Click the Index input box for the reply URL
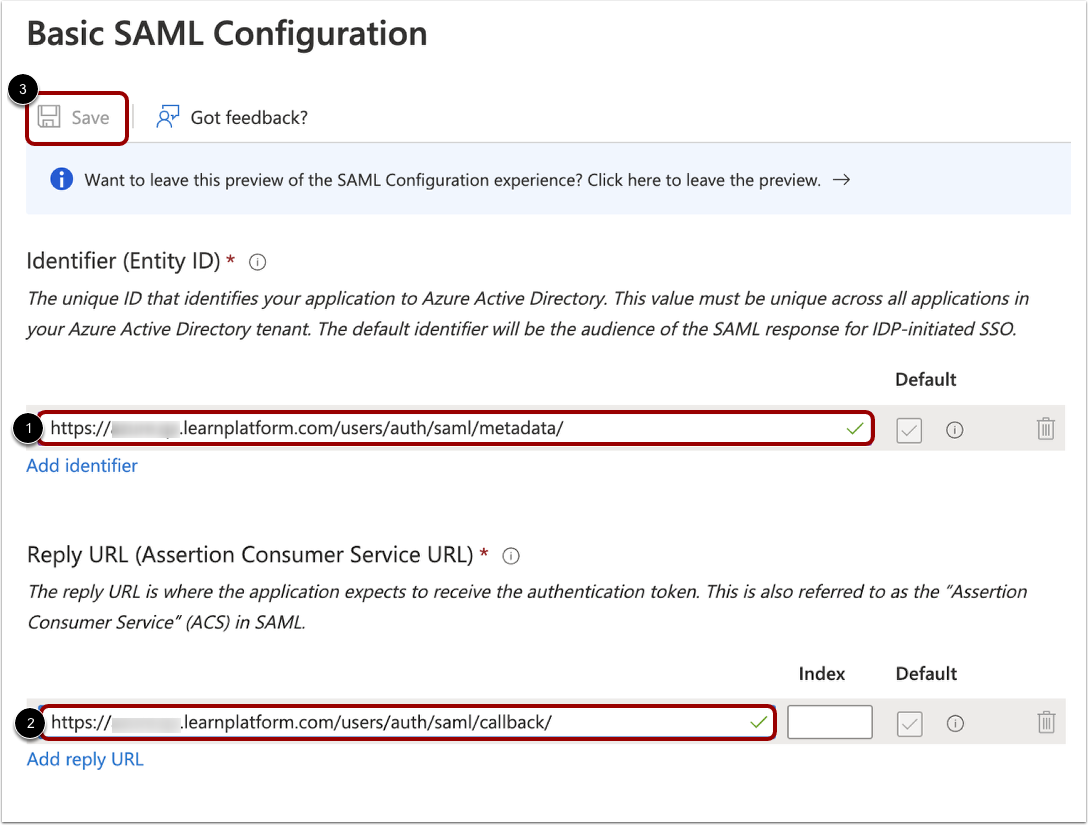 pyautogui.click(x=830, y=722)
